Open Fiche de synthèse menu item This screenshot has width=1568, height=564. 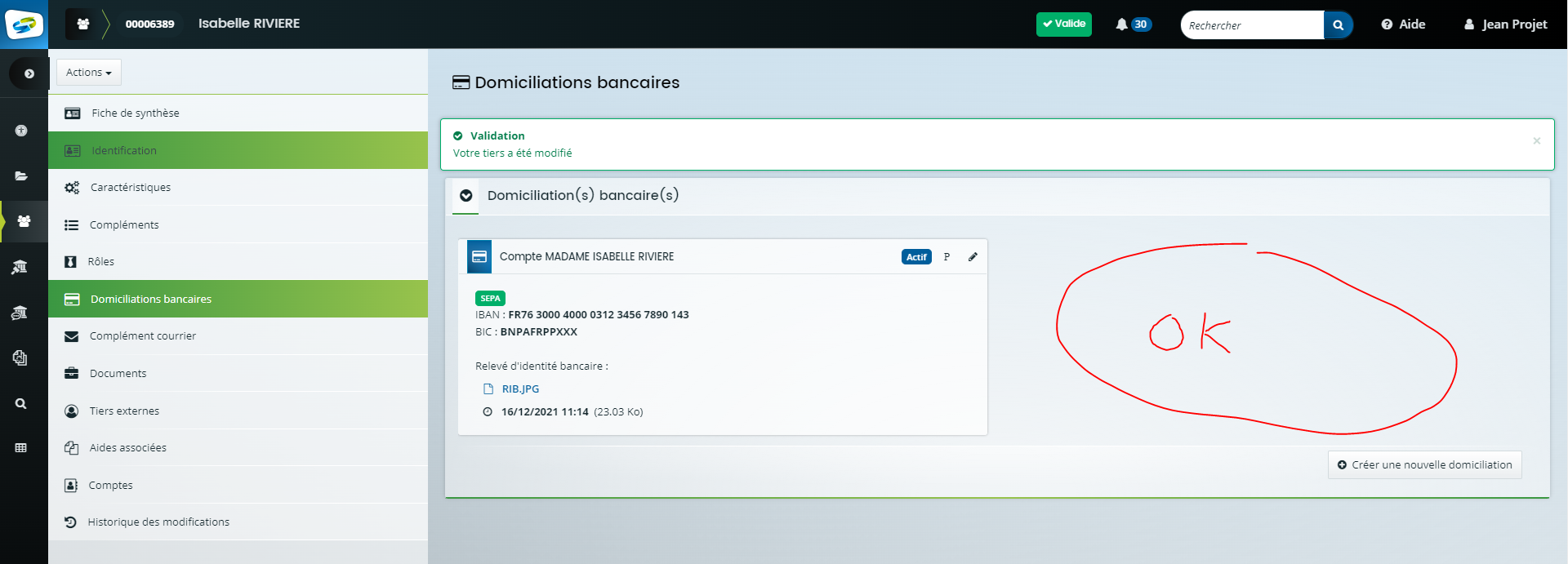tap(238, 113)
